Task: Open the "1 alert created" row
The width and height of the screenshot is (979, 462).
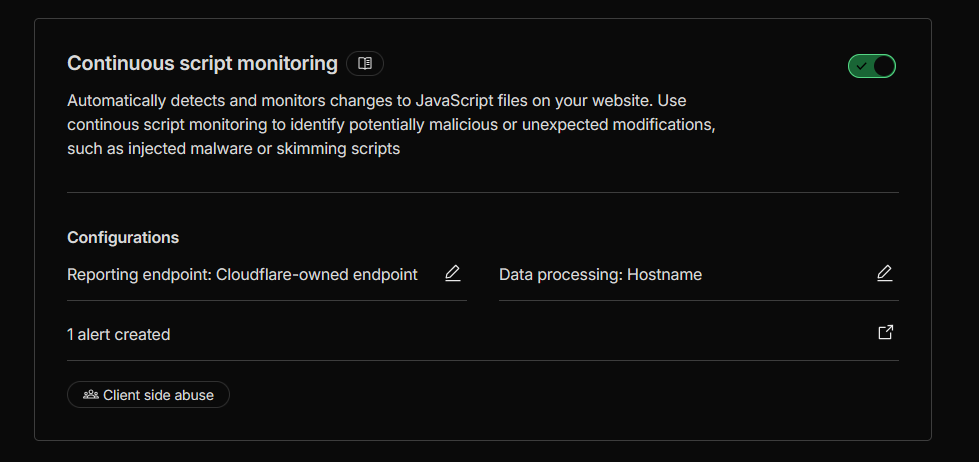Action: point(118,334)
